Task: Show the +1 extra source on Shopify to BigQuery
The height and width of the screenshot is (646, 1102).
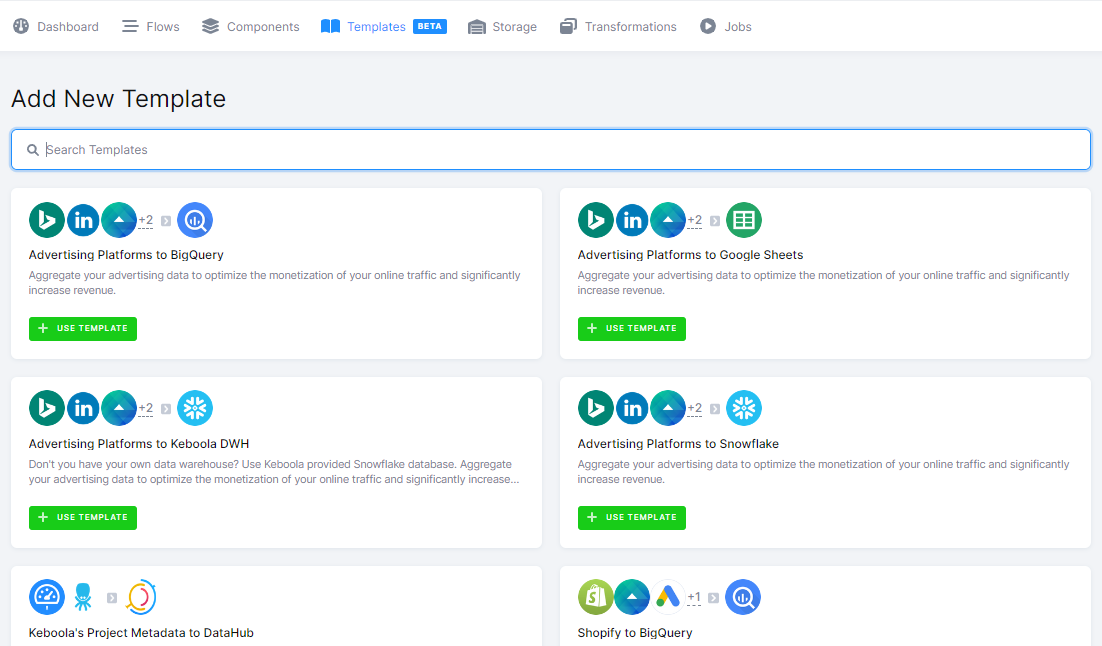Action: coord(695,596)
